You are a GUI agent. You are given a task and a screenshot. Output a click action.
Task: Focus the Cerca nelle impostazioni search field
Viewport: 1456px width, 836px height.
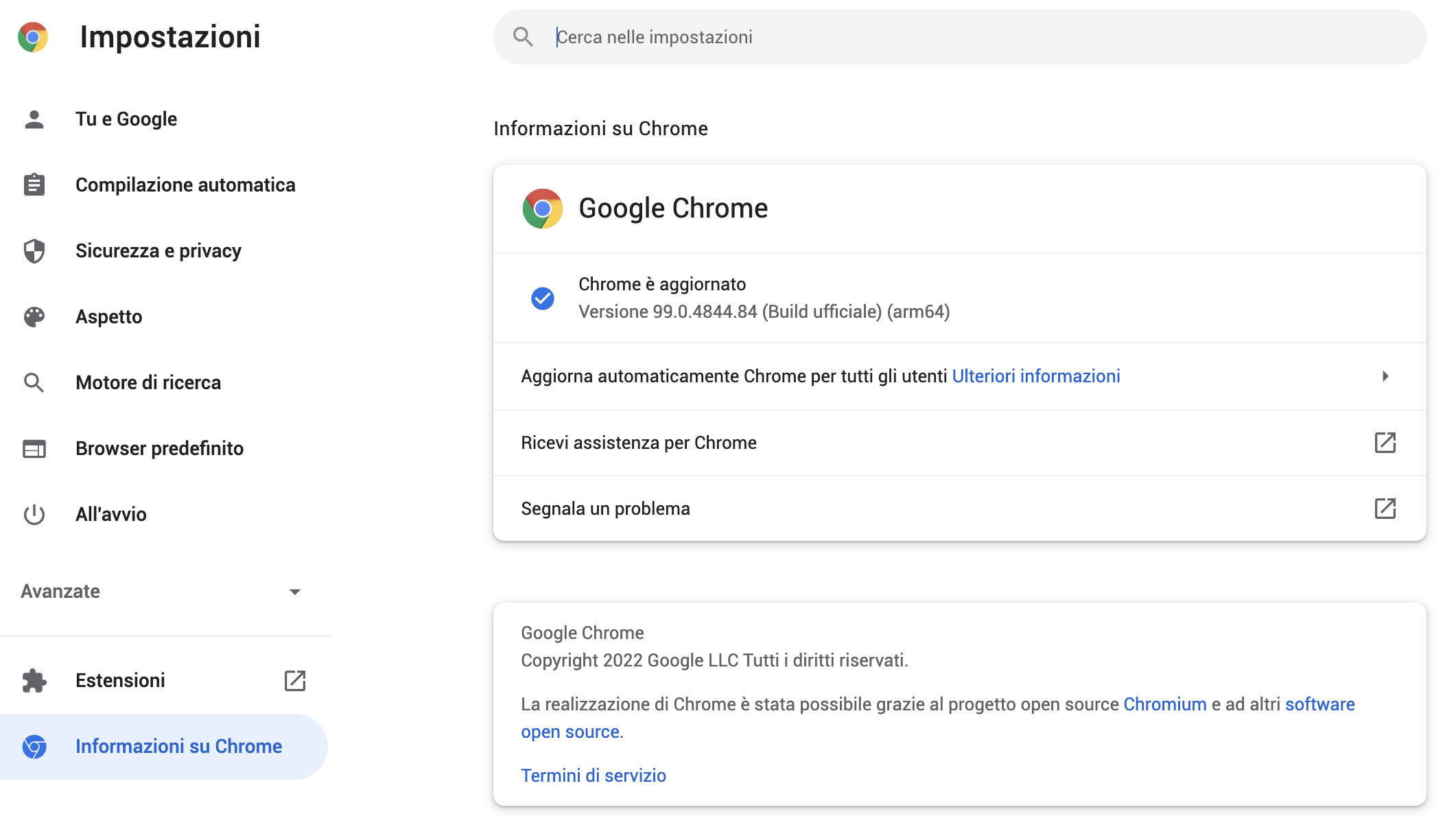(959, 37)
